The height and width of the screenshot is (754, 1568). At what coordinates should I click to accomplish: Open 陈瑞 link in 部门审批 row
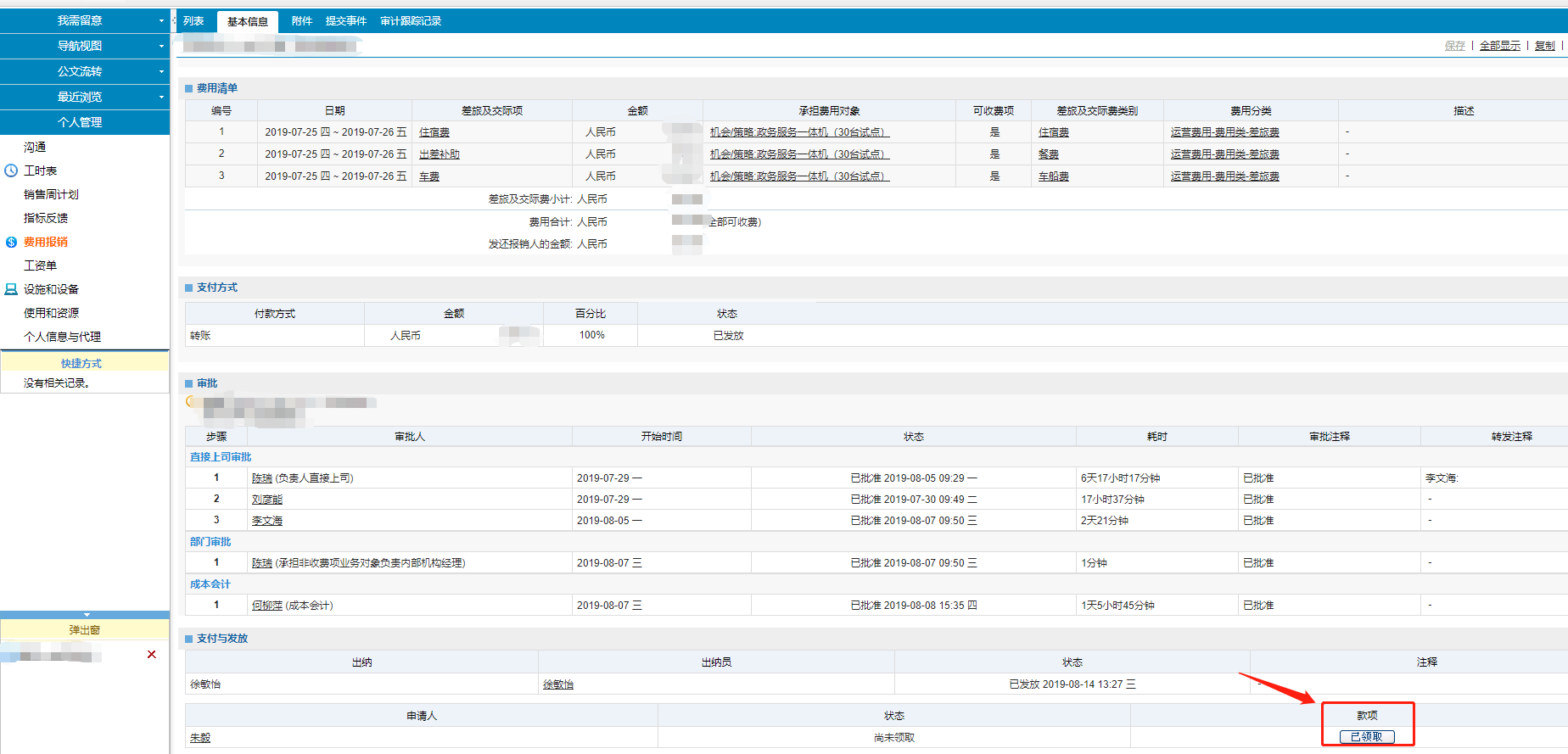click(262, 563)
